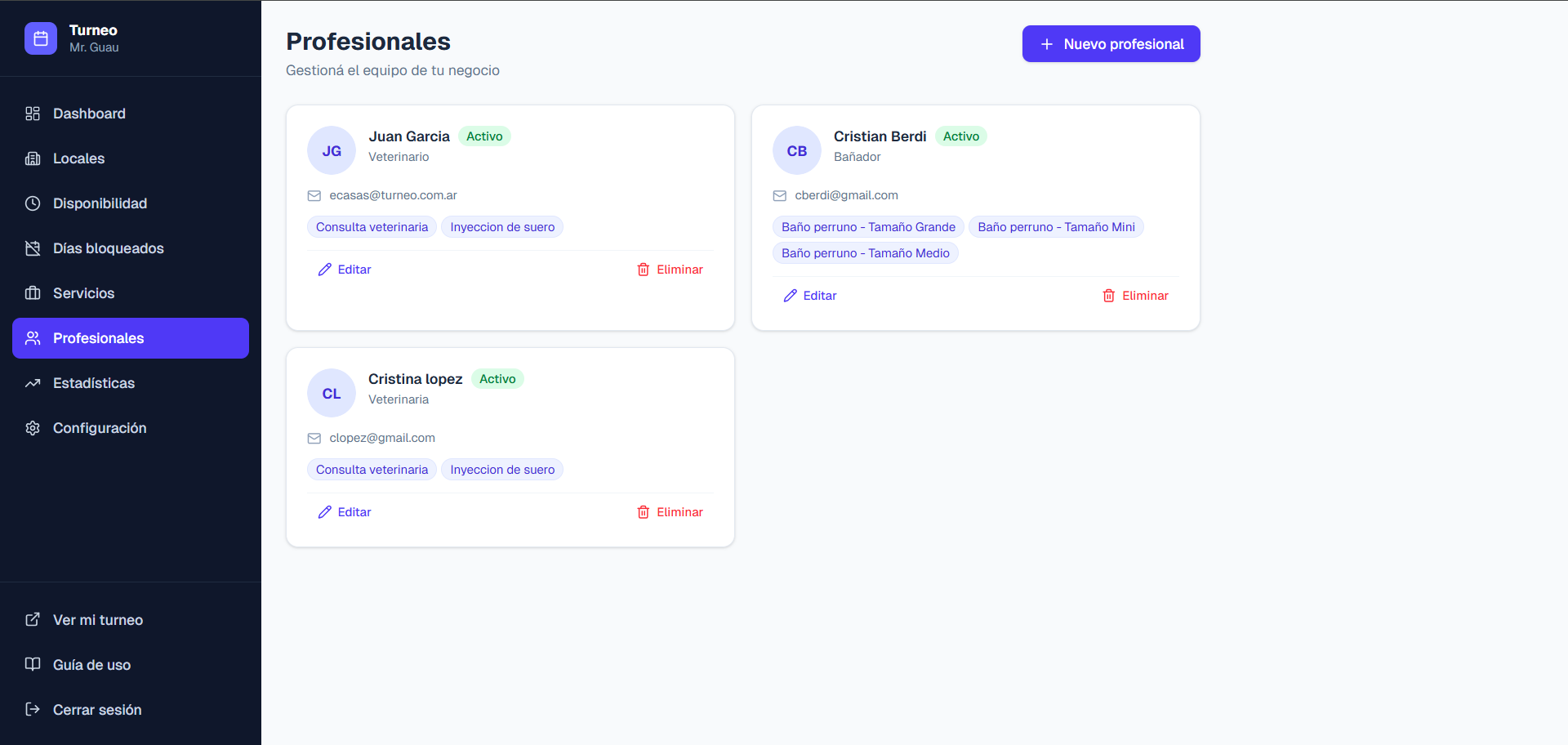The image size is (1568, 745).
Task: Click the Baño perruno - Tamaño Grande tag
Action: [868, 227]
